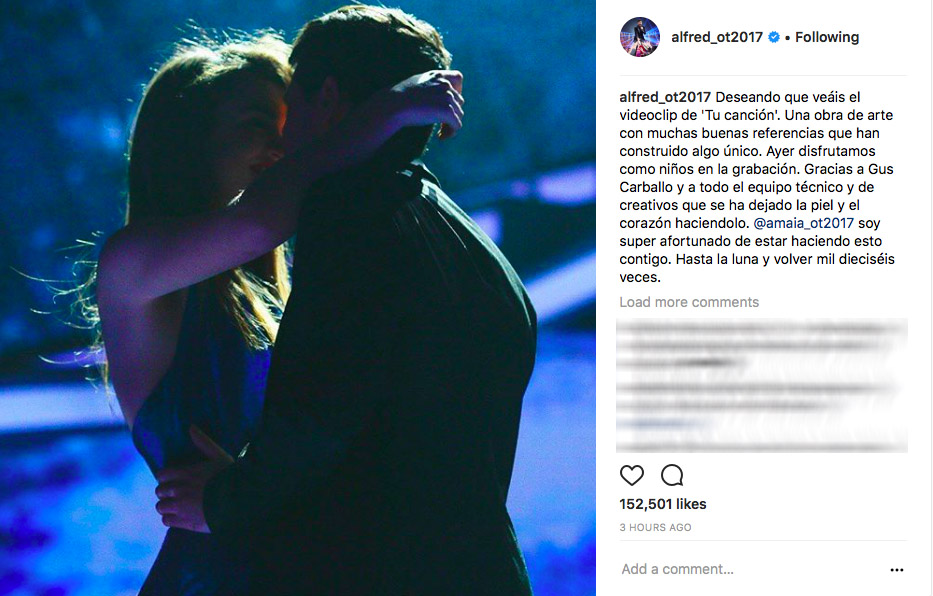Click the couple embracing photo
Screen dimensions: 933x596
click(298, 298)
